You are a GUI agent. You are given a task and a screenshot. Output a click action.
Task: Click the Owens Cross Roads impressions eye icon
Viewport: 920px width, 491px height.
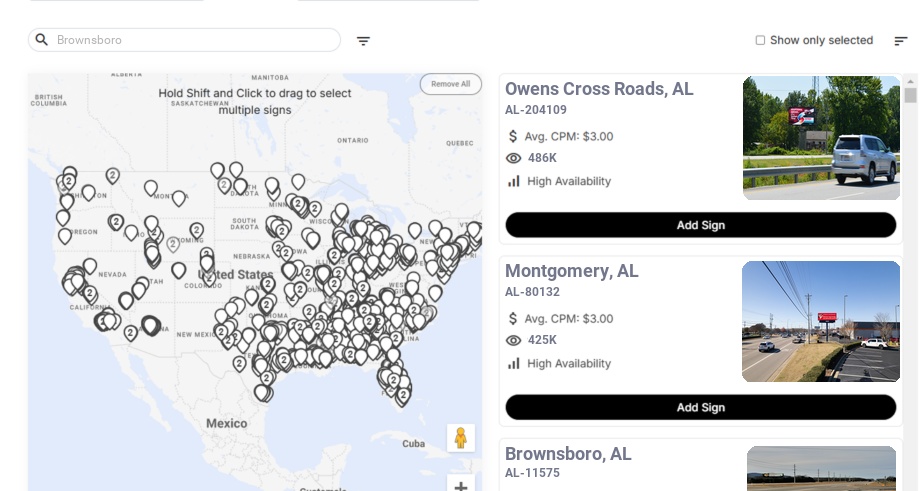[x=514, y=158]
